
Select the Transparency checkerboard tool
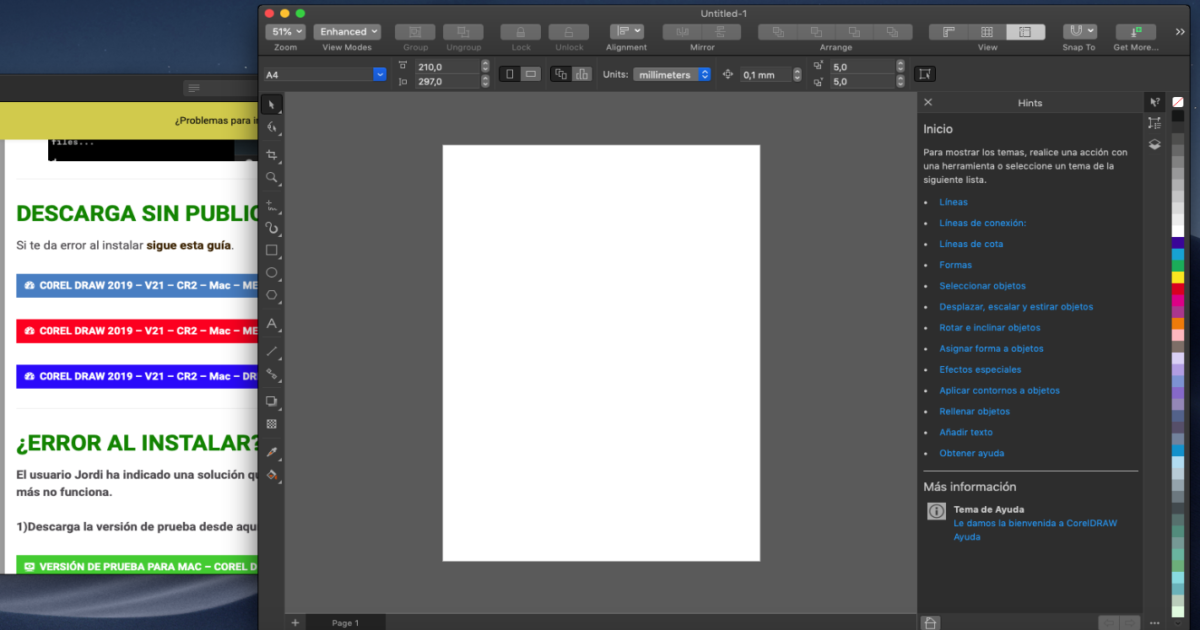[x=271, y=424]
